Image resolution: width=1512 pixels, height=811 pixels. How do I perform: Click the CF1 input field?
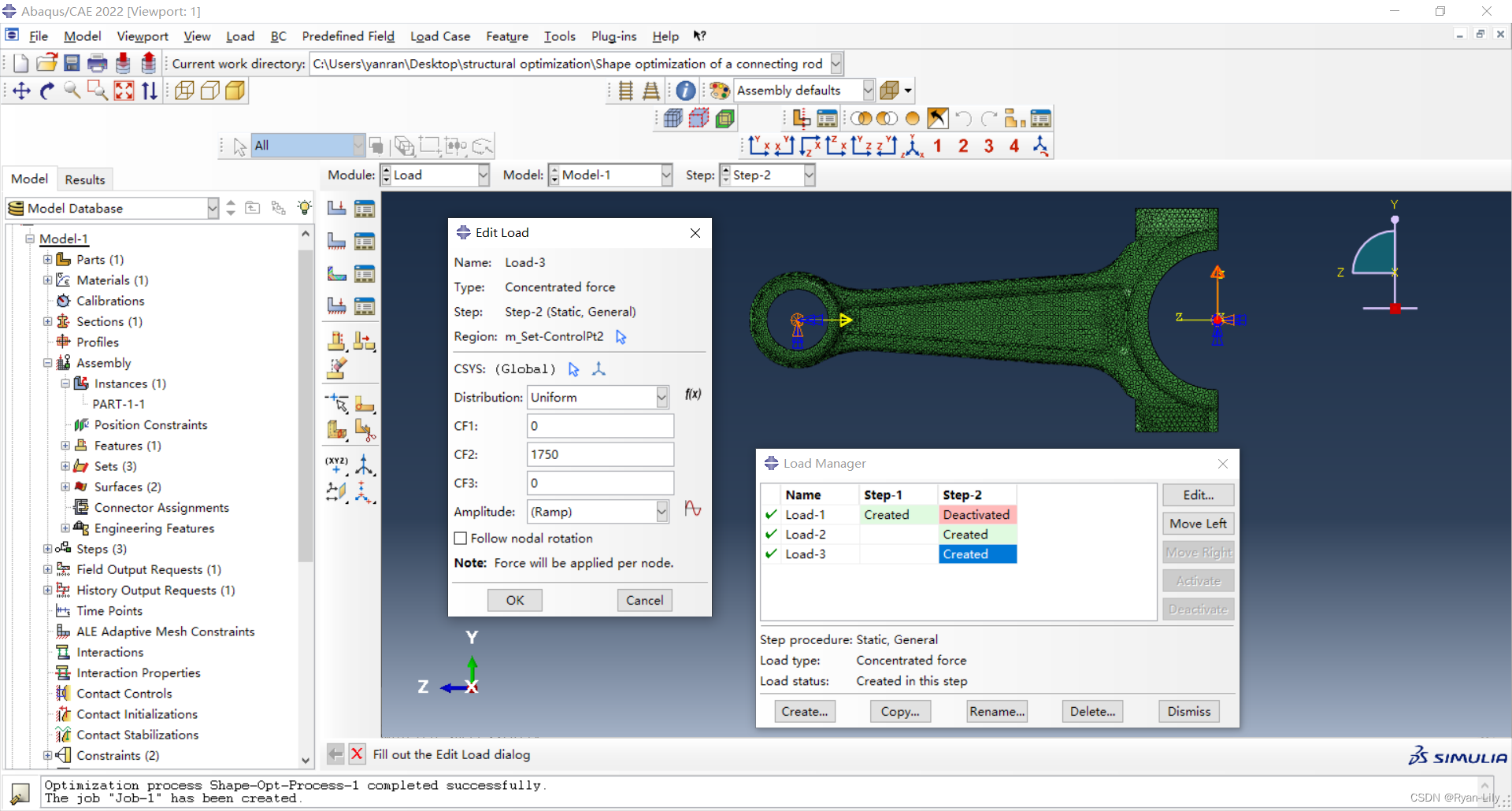tap(600, 426)
